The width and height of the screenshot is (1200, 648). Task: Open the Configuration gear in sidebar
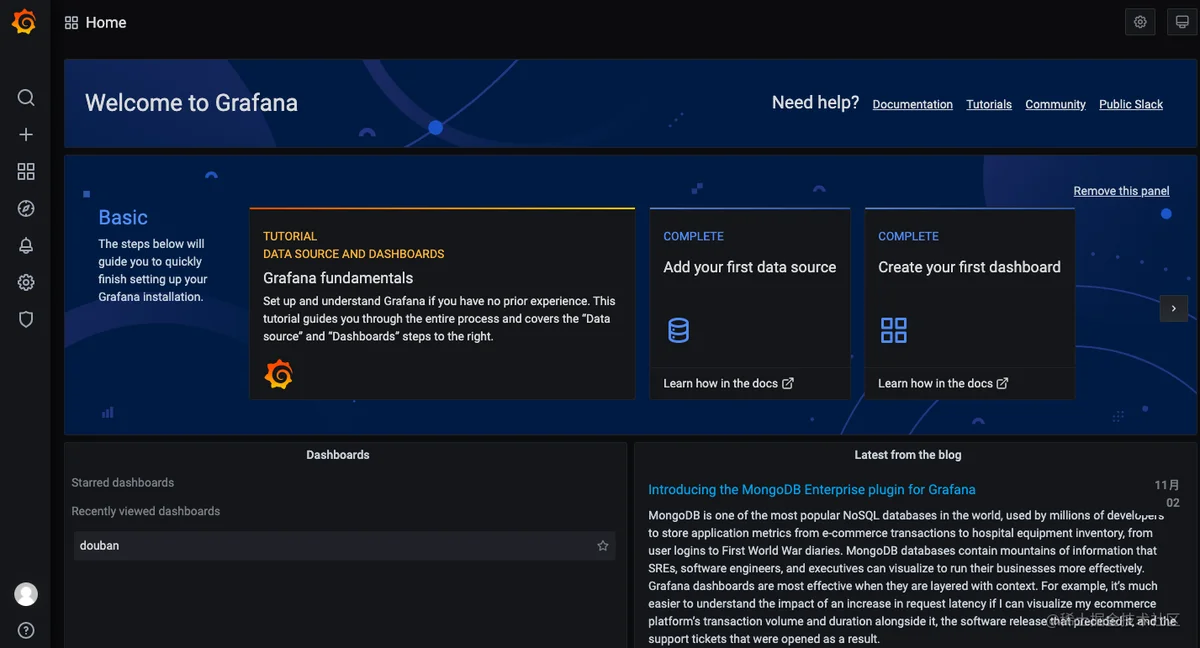coord(26,283)
